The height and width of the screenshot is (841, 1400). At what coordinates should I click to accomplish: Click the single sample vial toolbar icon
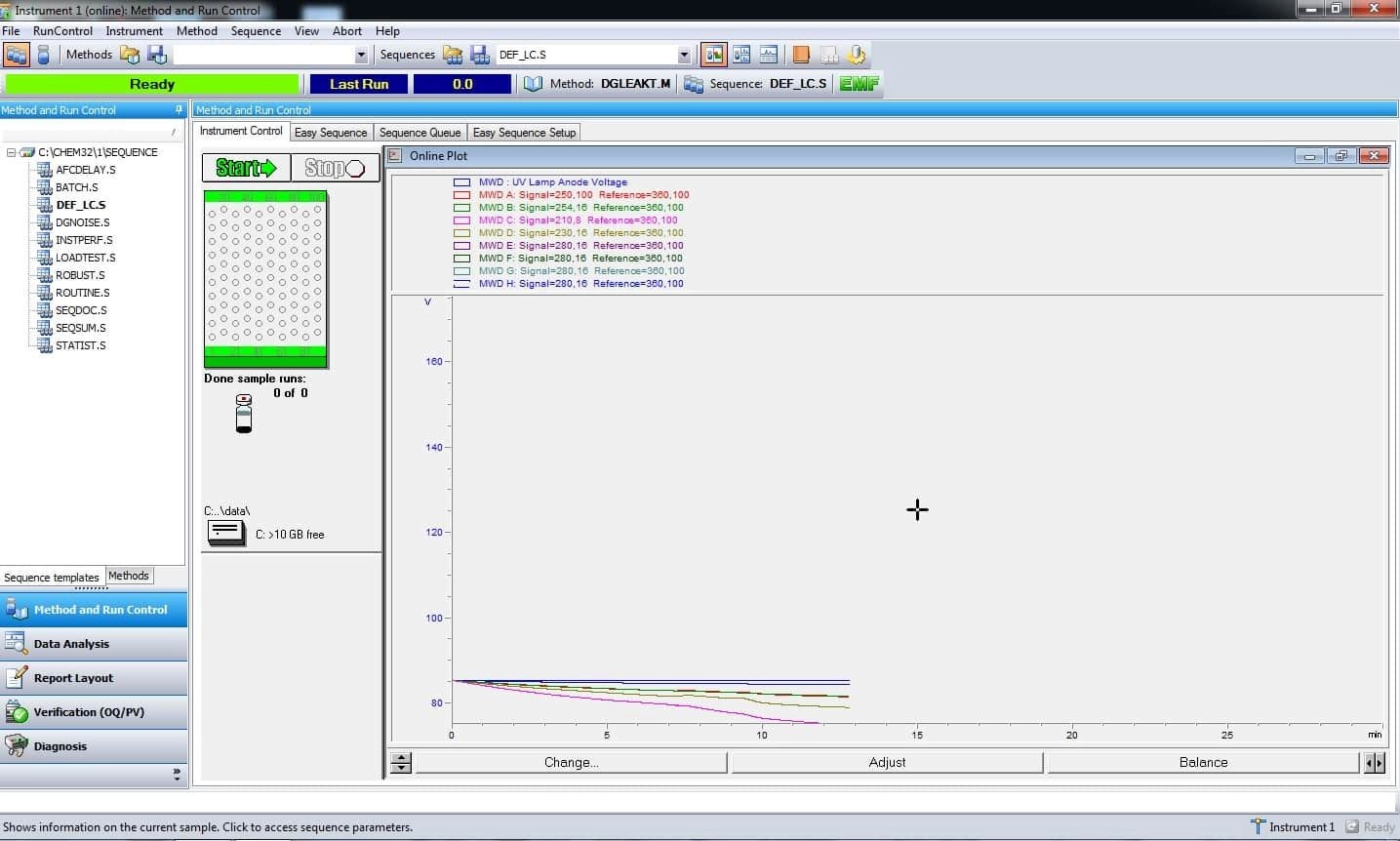coord(43,55)
